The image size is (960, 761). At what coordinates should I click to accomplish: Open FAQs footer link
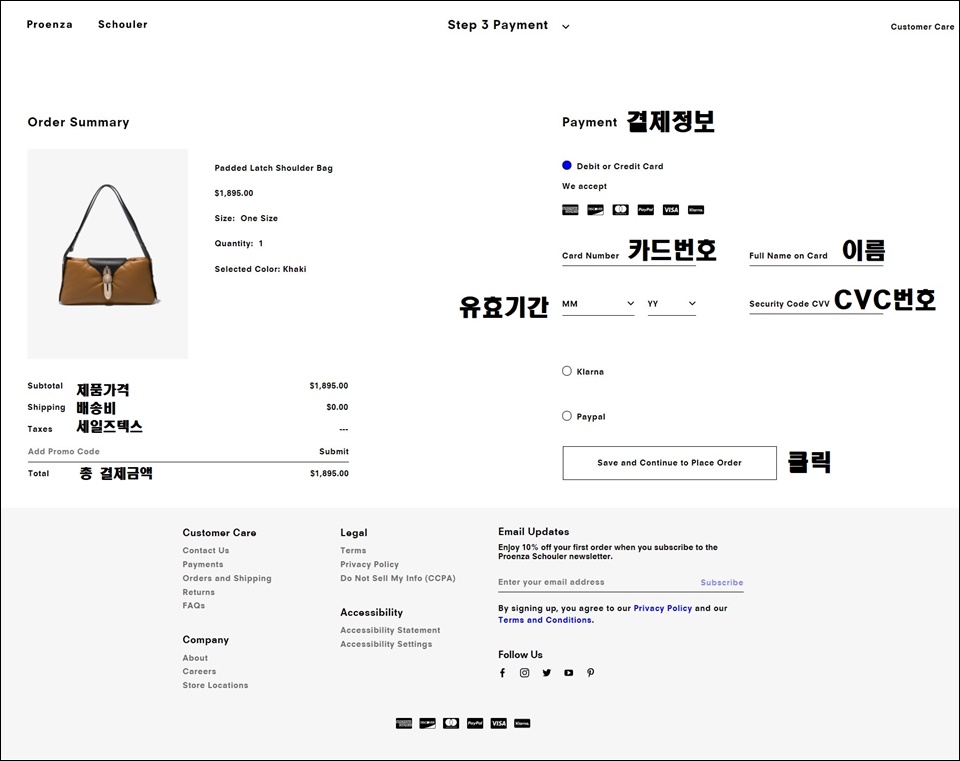tap(193, 605)
